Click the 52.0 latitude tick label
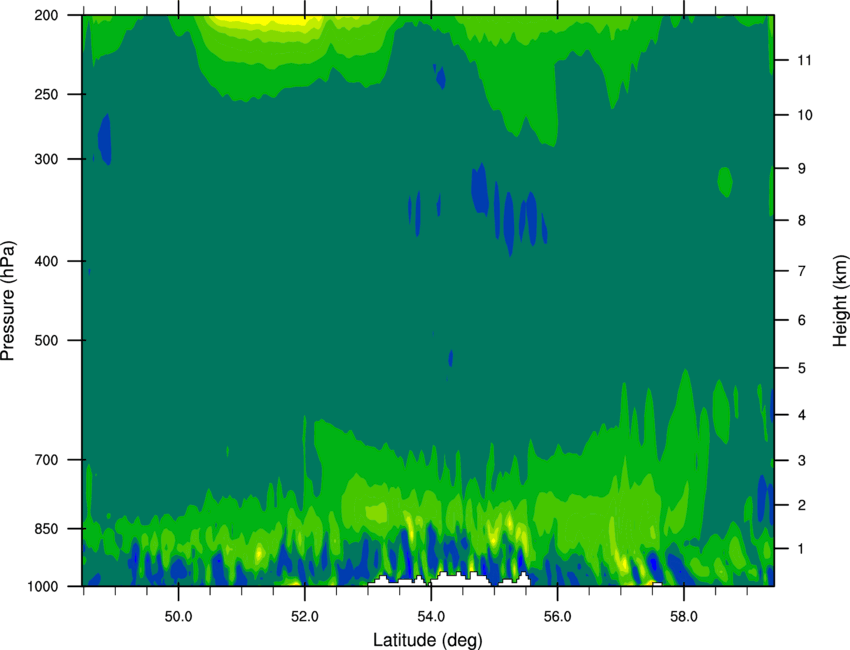This screenshot has width=850, height=650. pyautogui.click(x=305, y=617)
